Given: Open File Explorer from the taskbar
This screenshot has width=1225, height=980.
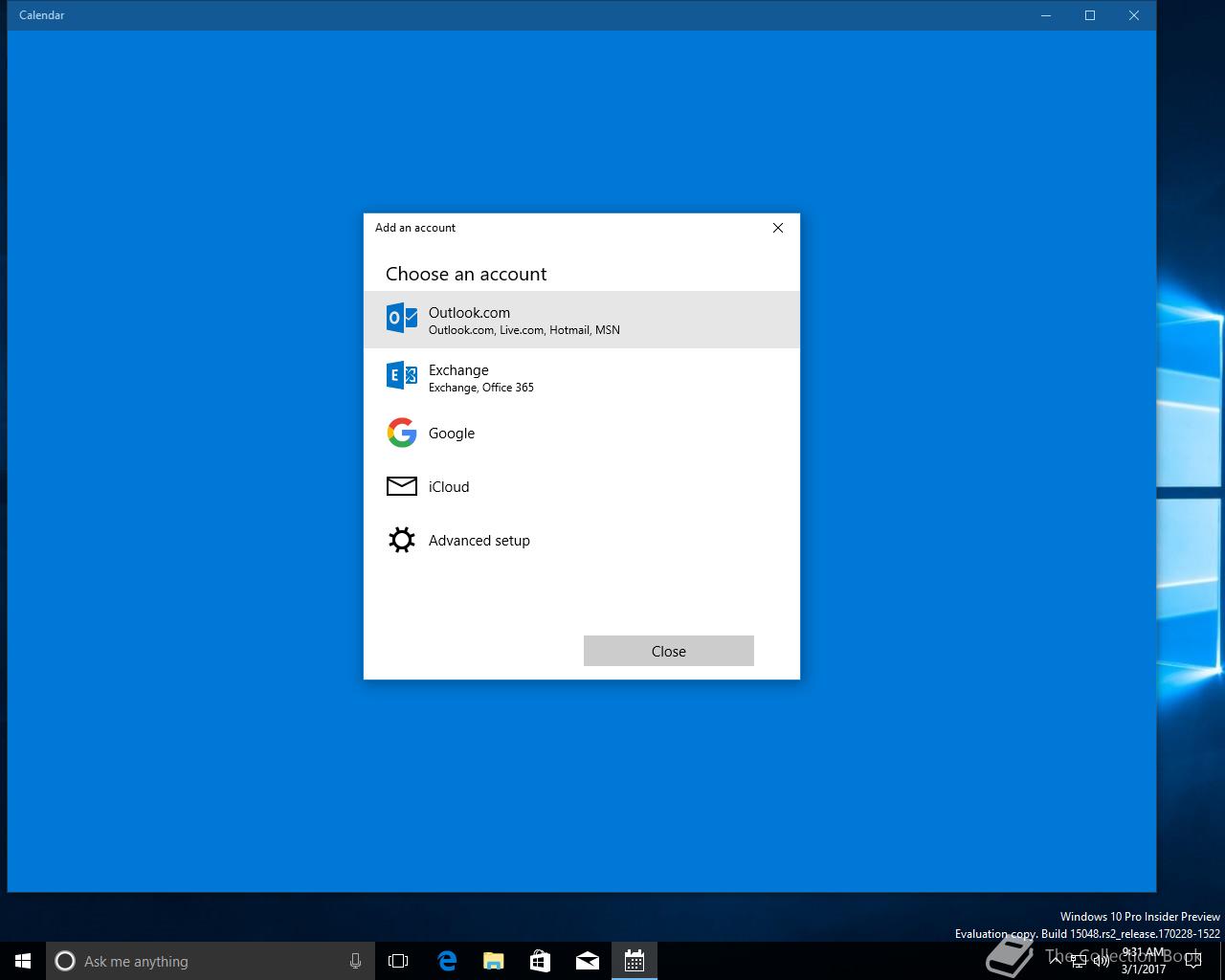Looking at the screenshot, I should [x=494, y=961].
